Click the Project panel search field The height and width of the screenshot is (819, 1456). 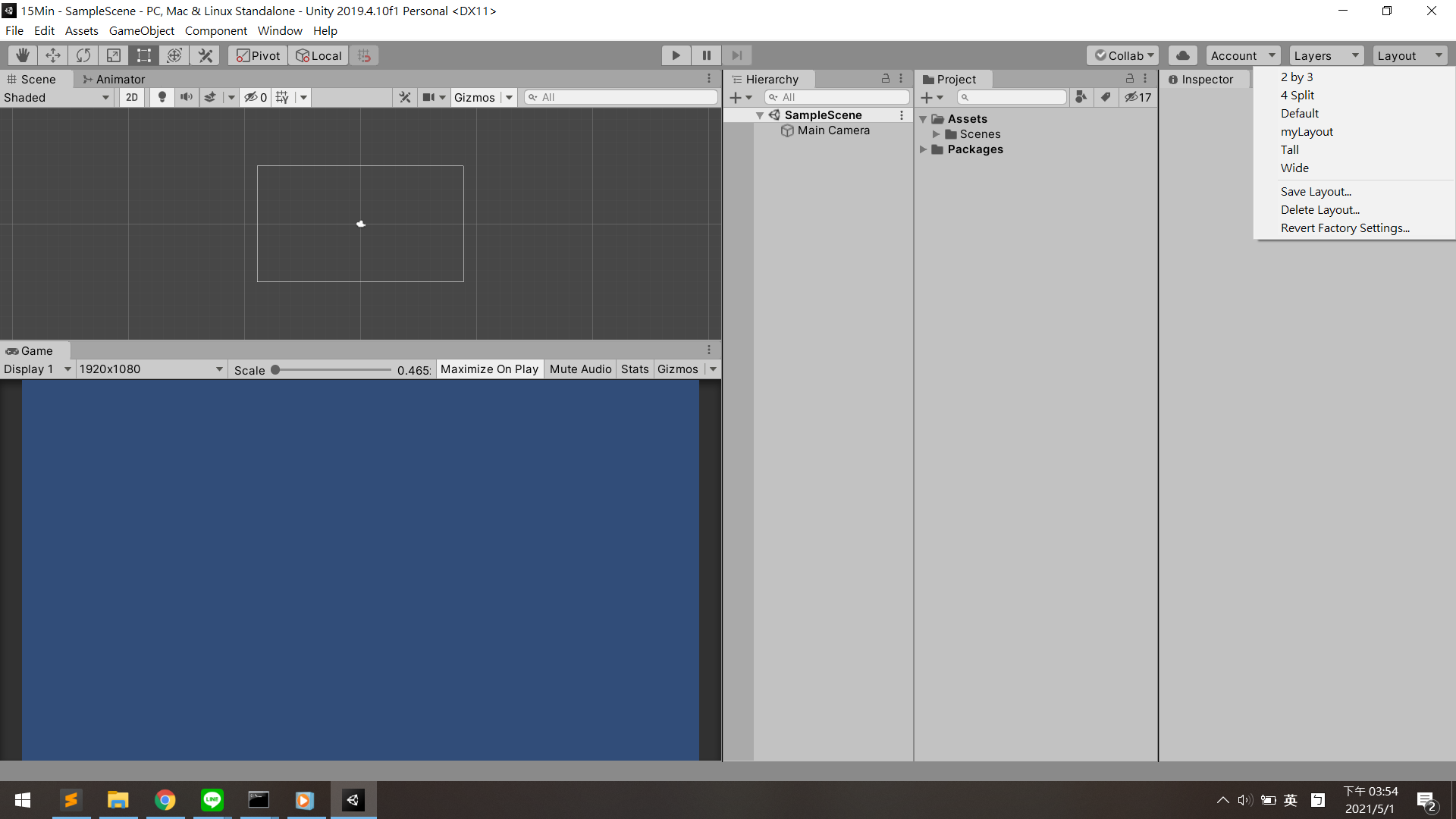(1012, 97)
